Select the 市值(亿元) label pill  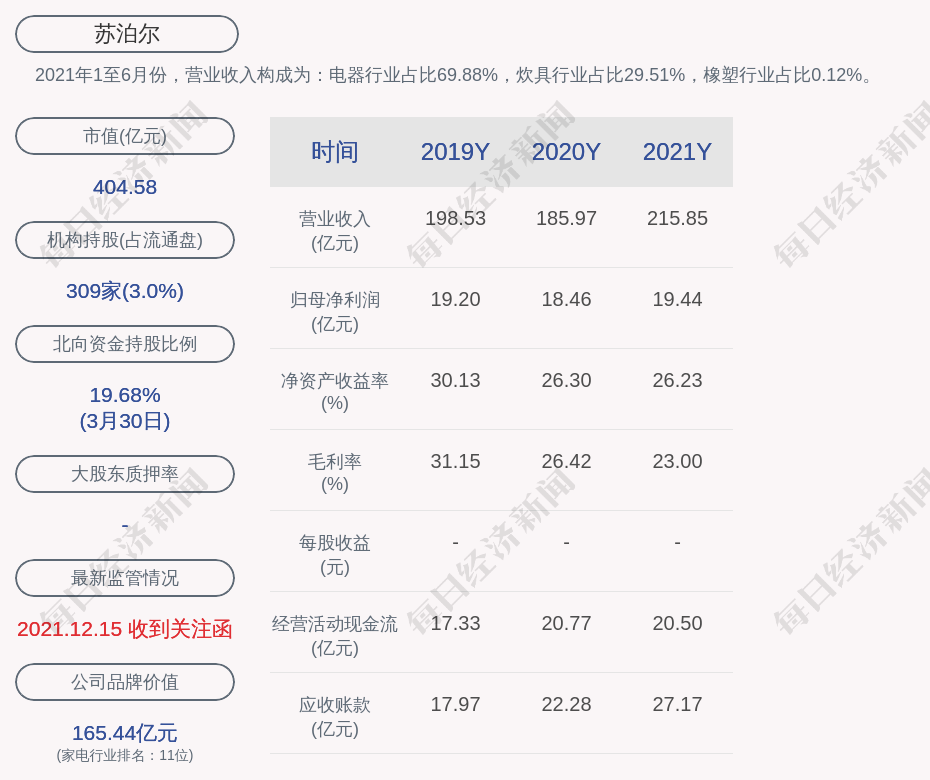click(125, 136)
